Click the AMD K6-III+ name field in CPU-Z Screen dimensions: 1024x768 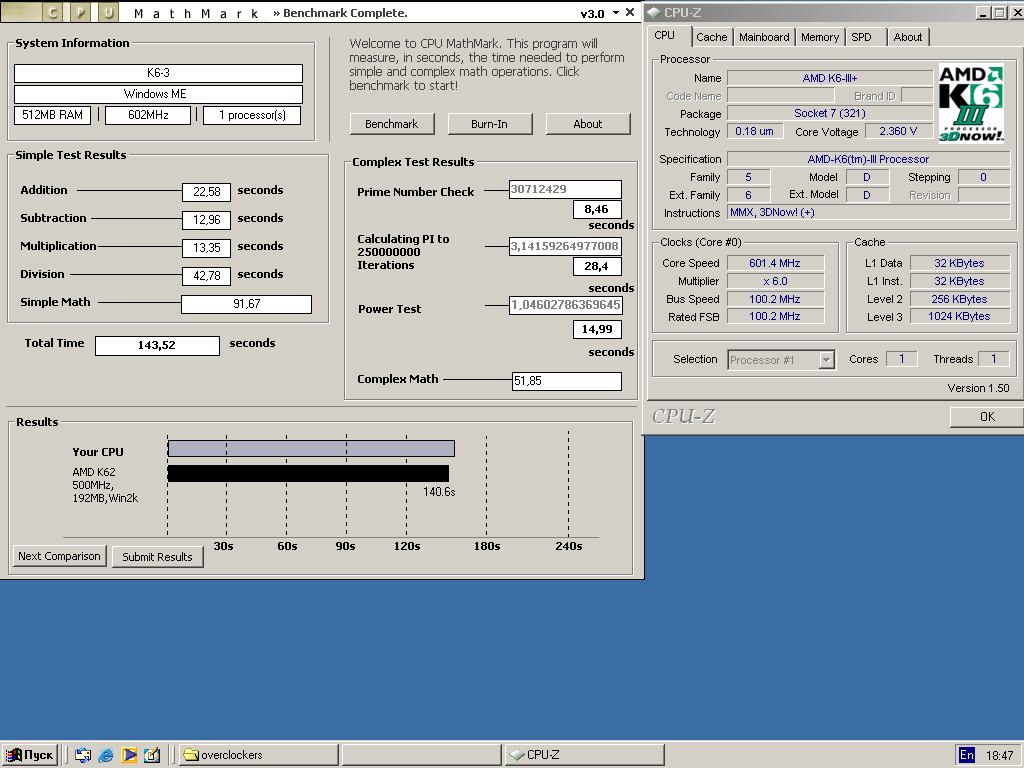pyautogui.click(x=830, y=78)
